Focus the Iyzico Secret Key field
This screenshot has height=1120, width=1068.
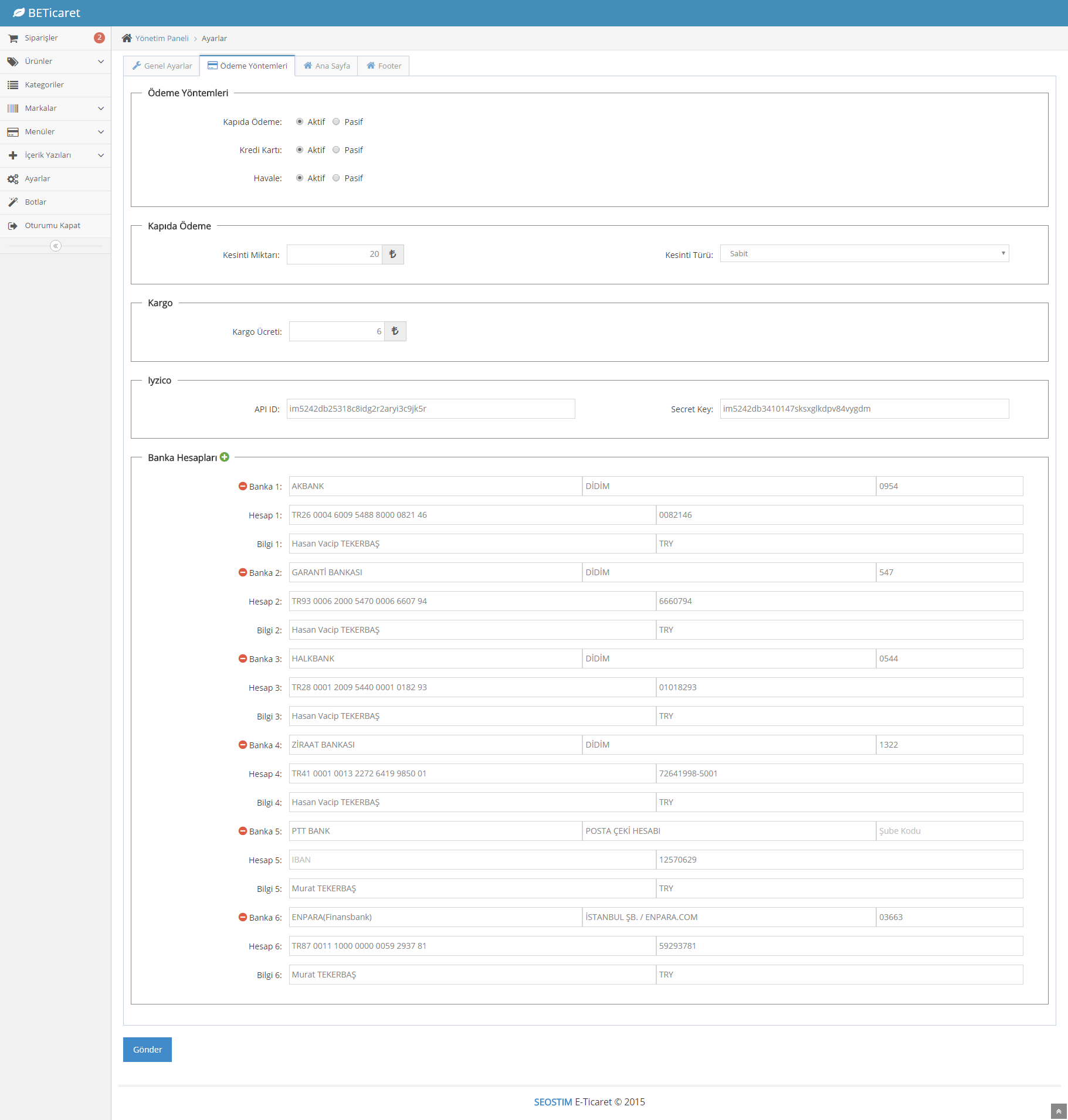point(864,409)
